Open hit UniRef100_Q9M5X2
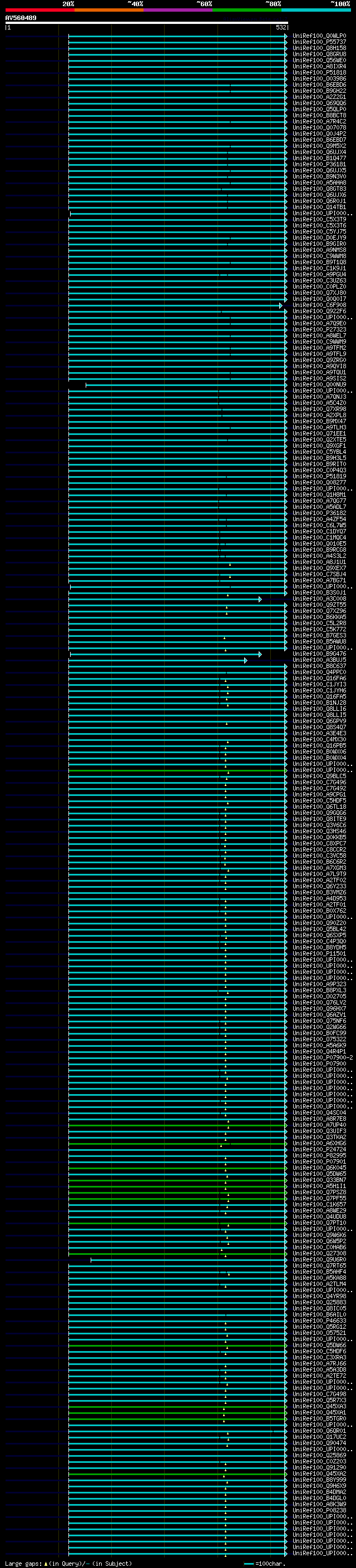The height and width of the screenshot is (1568, 356). (319, 146)
